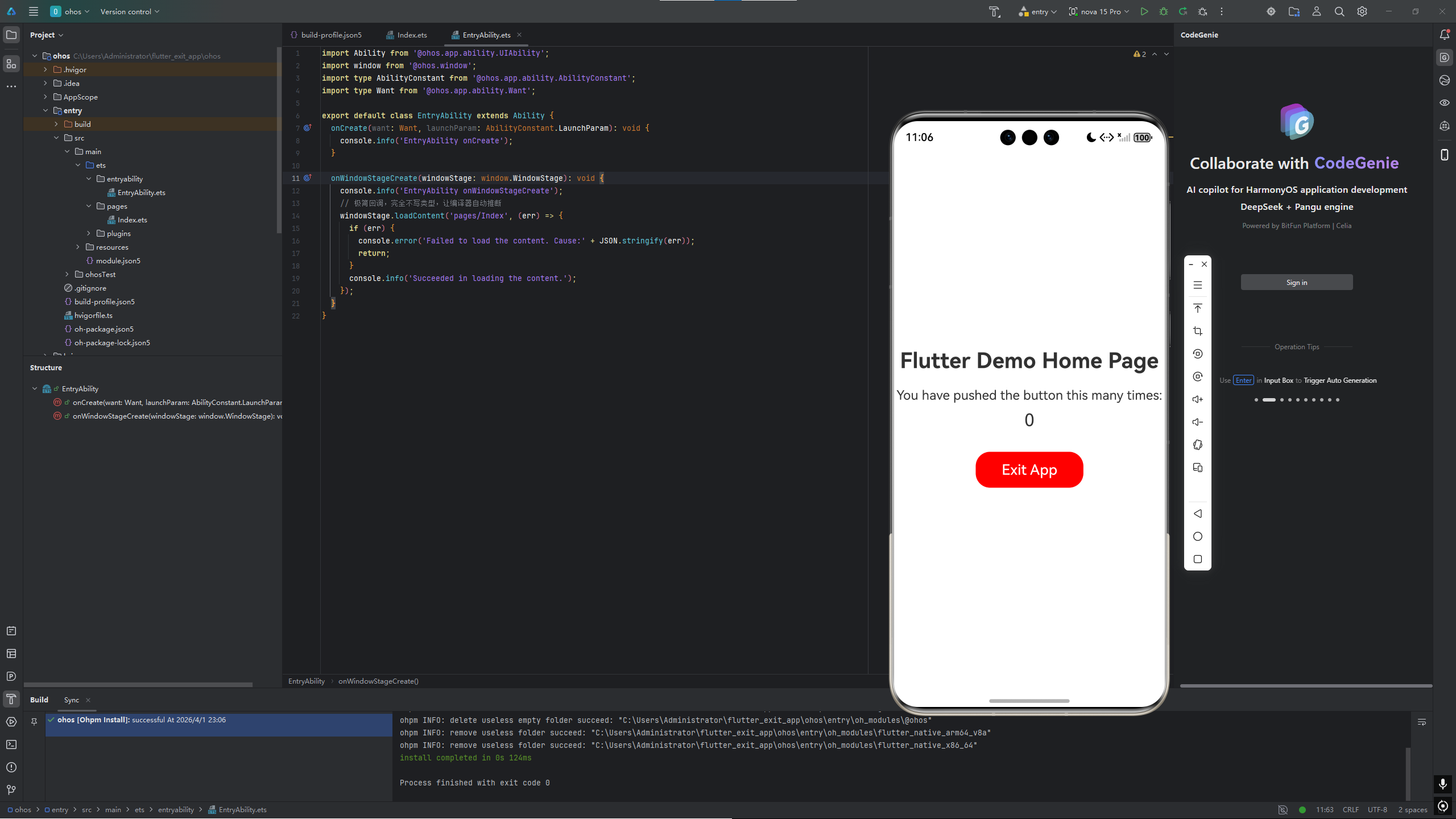Click the Project panel horizontal scrollbar
The width and height of the screenshot is (1456, 819).
click(138, 684)
